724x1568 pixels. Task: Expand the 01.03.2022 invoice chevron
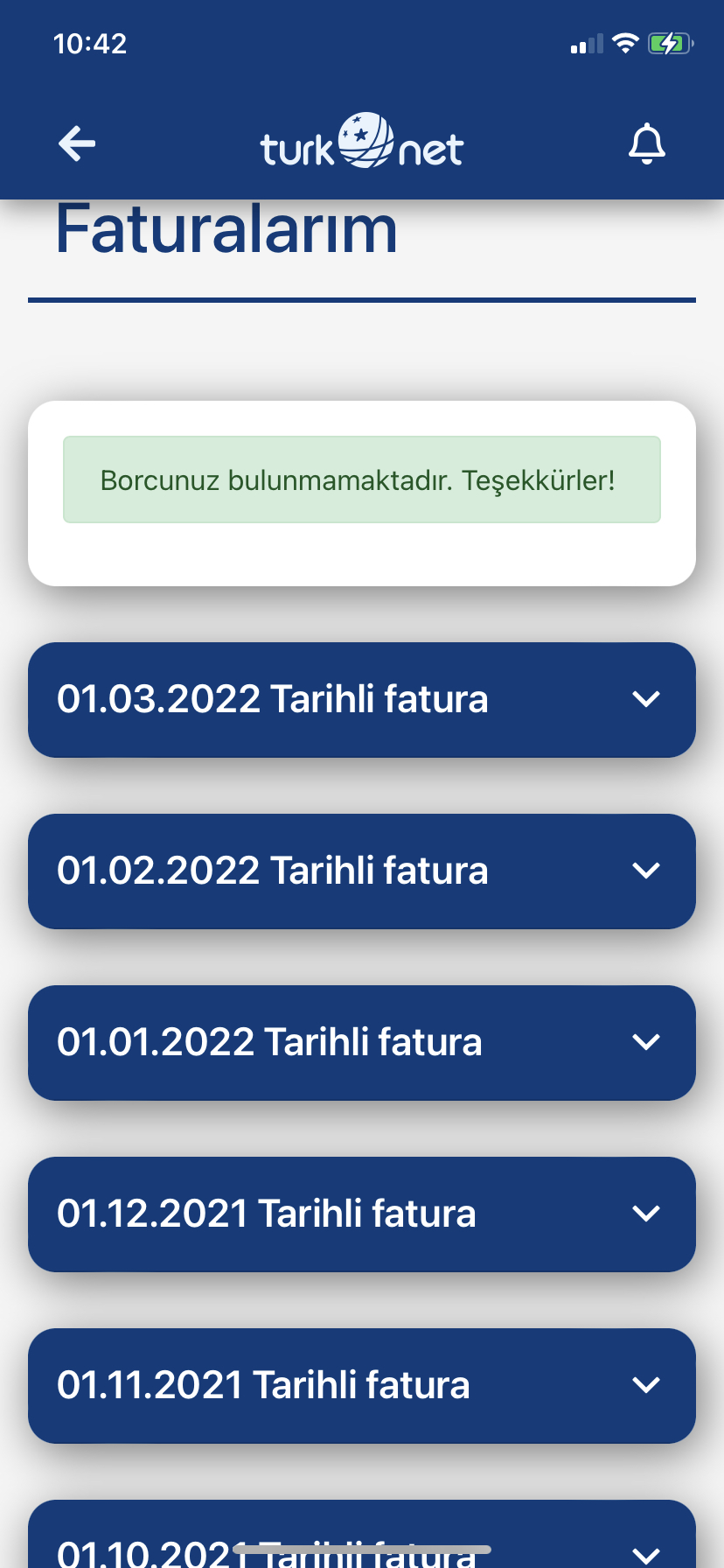tap(646, 699)
